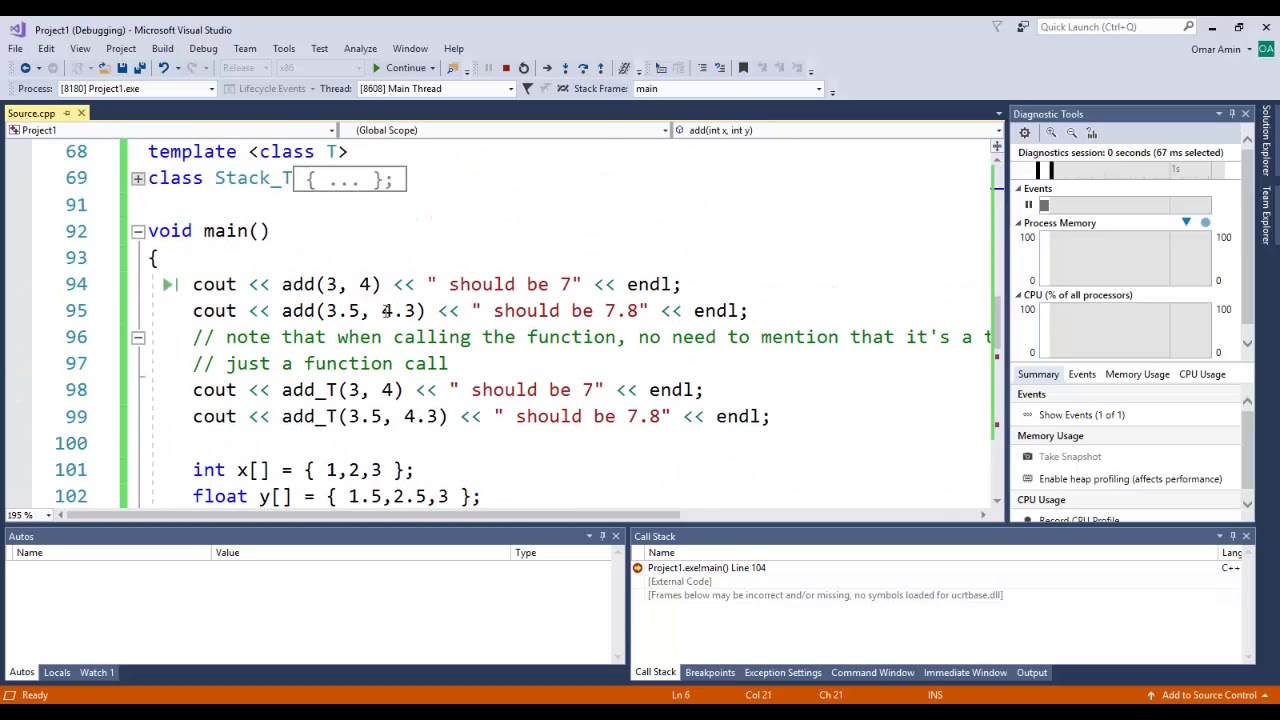The height and width of the screenshot is (720, 1280).
Task: Switch to the CPU Usage tab
Action: [1202, 374]
